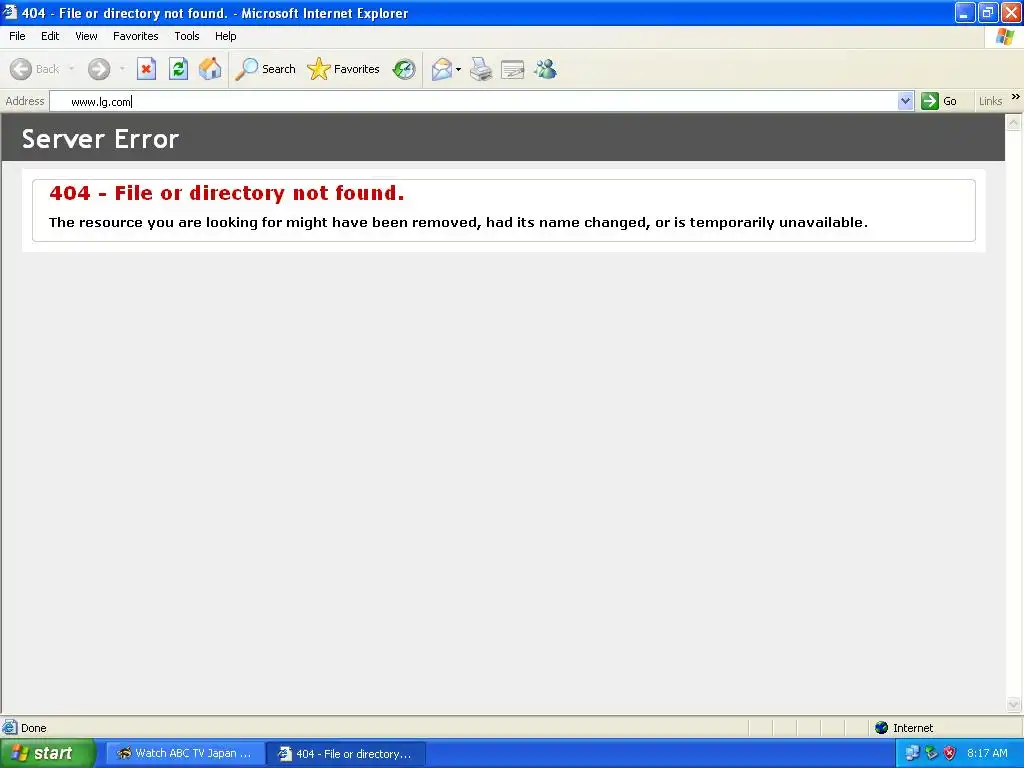Click the Edit page toolbar icon
The width and height of the screenshot is (1024, 768).
[x=513, y=69]
